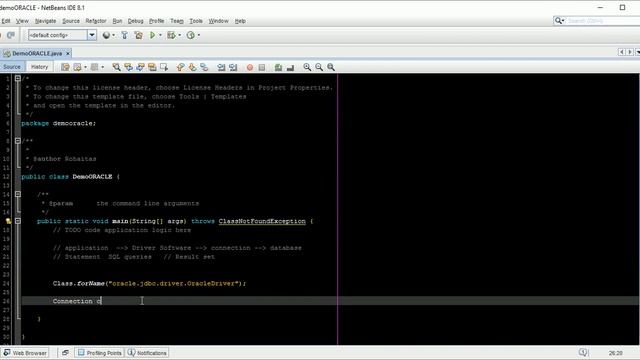Collapse the main method fold marker
This screenshot has width=640, height=360.
click(18, 221)
